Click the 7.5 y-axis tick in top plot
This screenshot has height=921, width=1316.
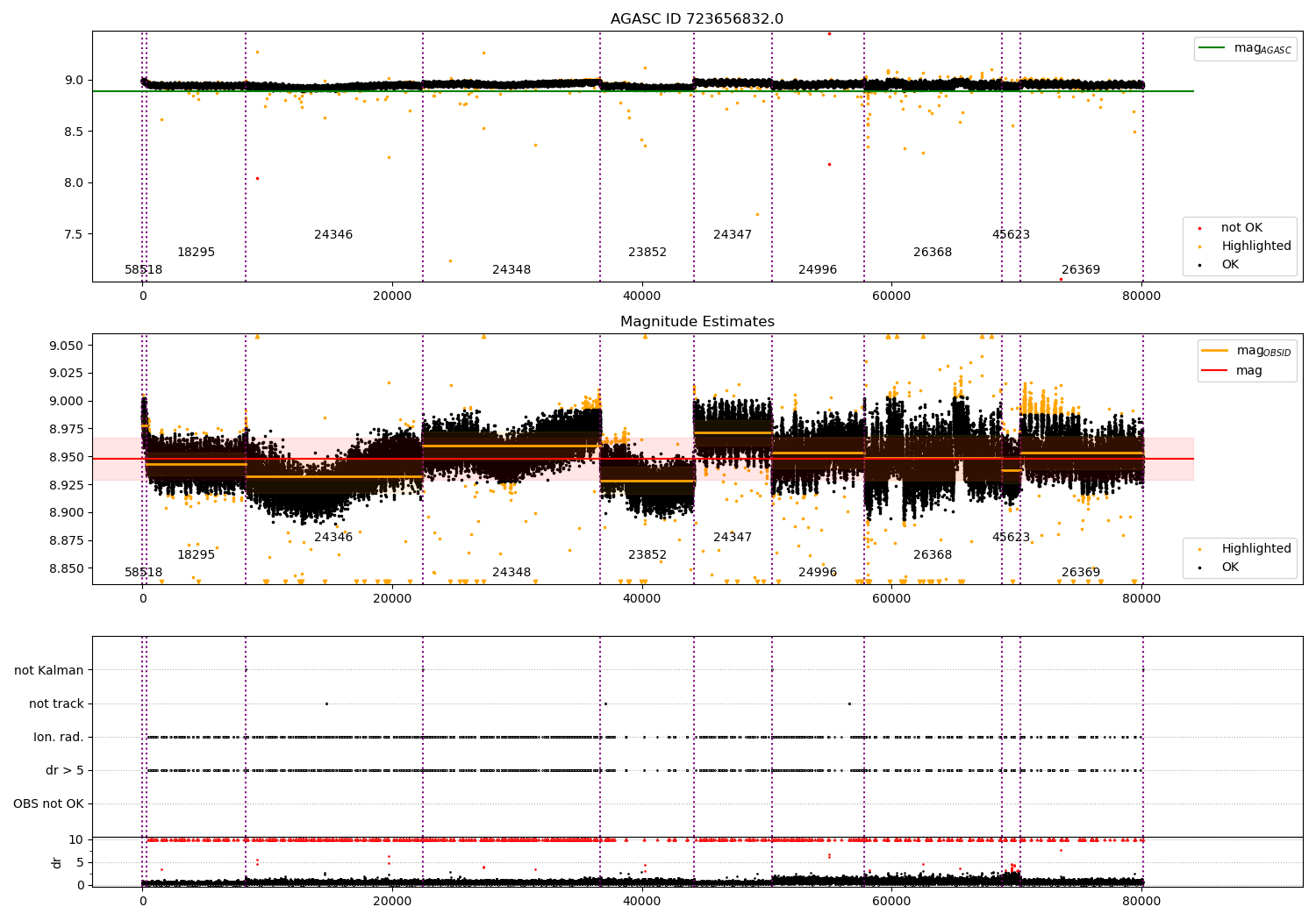[74, 235]
